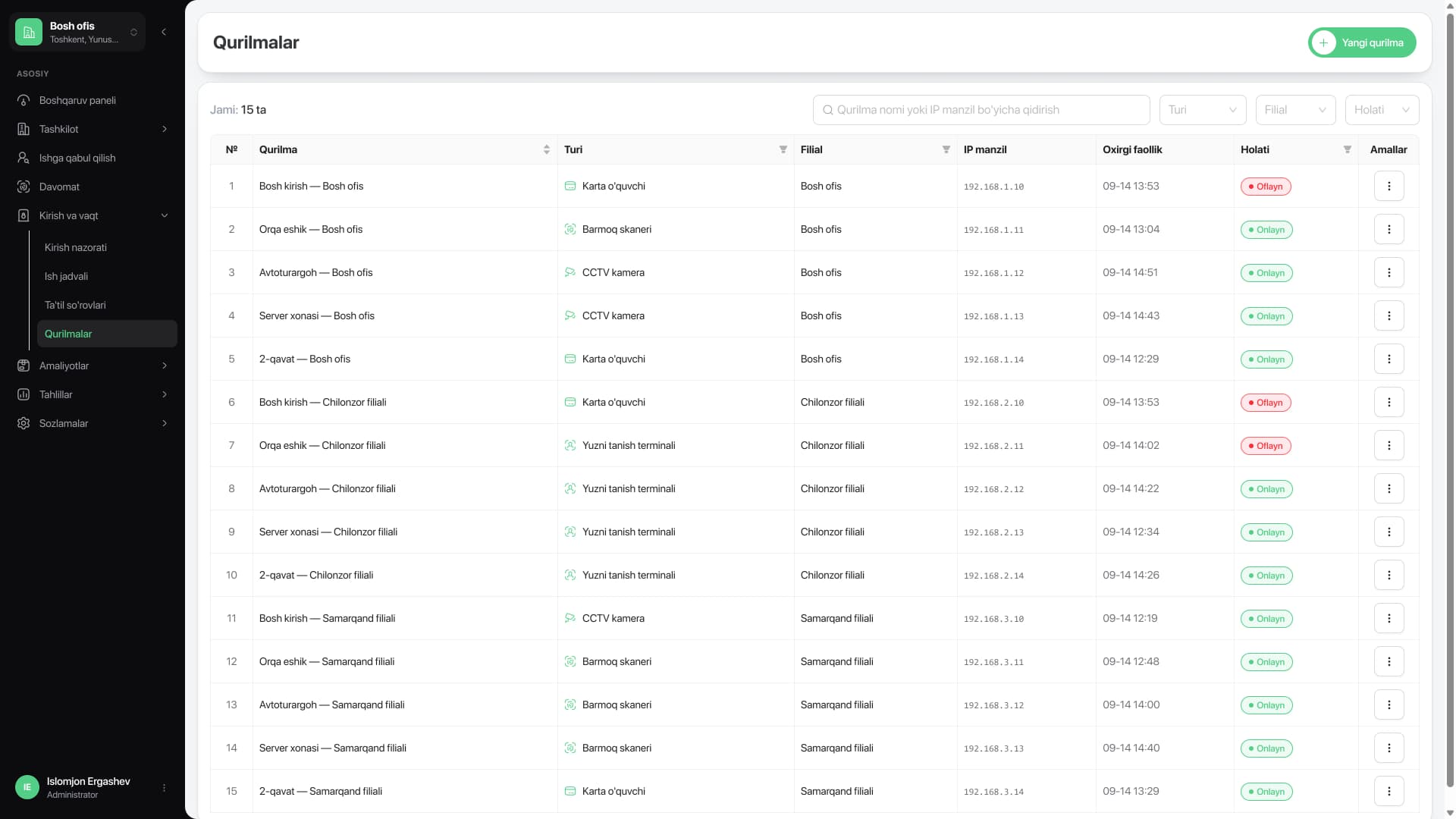Open actions menu for 2-qavat — Samarqand filiali
The image size is (1456, 819).
tap(1389, 791)
